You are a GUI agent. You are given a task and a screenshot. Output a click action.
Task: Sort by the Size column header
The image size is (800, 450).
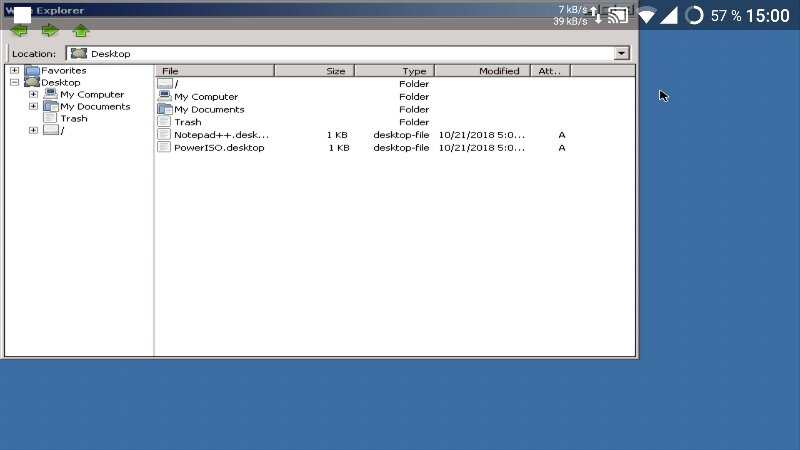pos(314,71)
